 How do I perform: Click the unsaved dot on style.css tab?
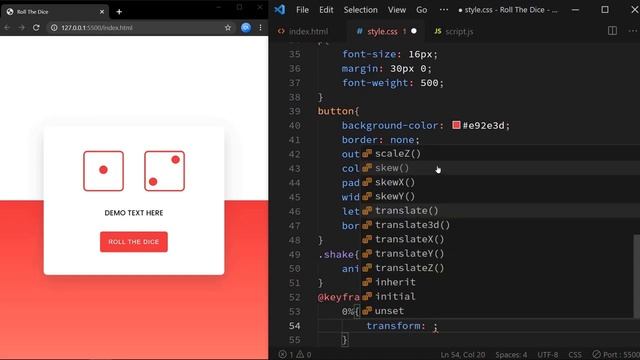click(414, 31)
